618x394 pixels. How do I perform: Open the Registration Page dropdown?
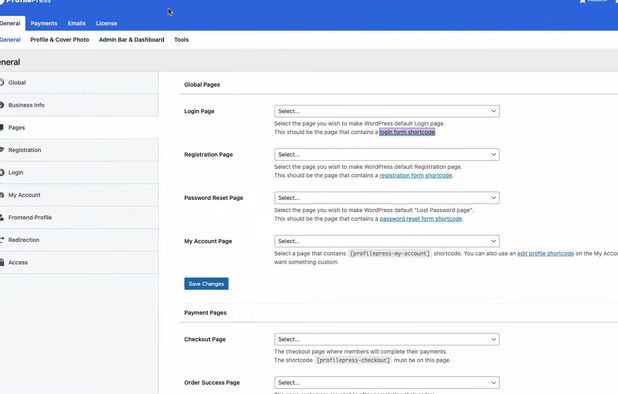coord(387,154)
